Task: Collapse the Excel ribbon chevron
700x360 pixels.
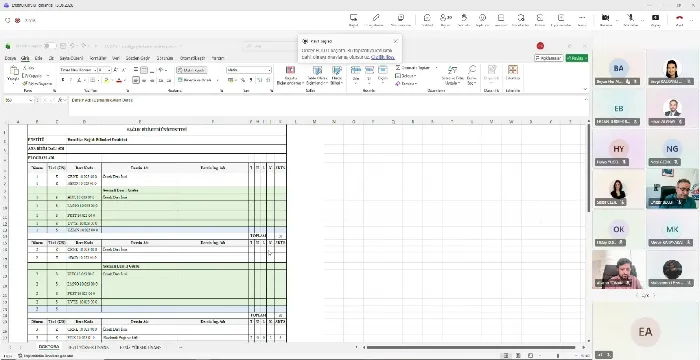Action: [x=585, y=89]
